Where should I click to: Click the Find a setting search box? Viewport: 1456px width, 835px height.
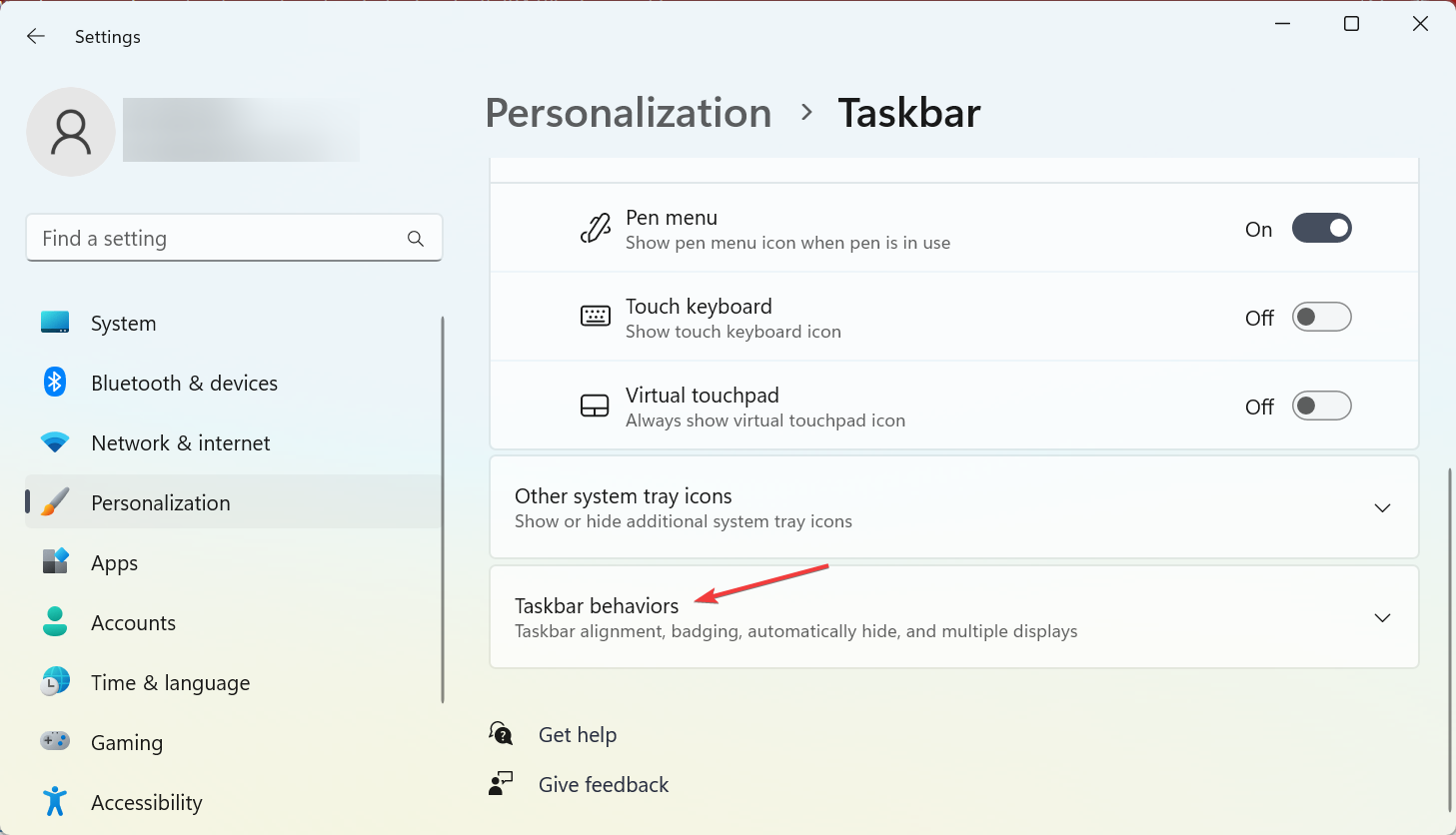tap(220, 239)
